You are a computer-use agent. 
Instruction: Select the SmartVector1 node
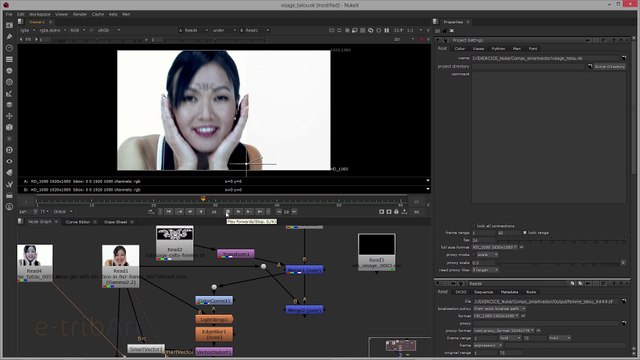[146, 349]
